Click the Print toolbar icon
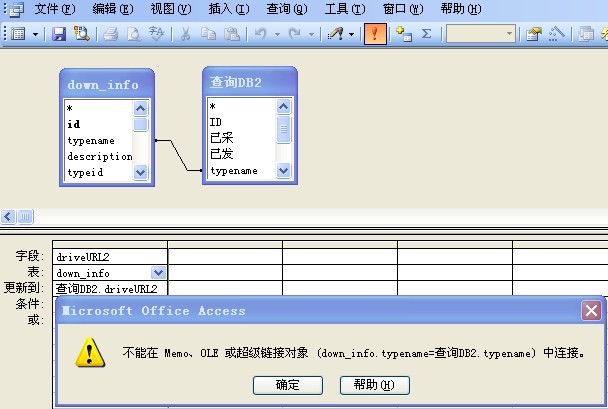The image size is (608, 409). 111,34
